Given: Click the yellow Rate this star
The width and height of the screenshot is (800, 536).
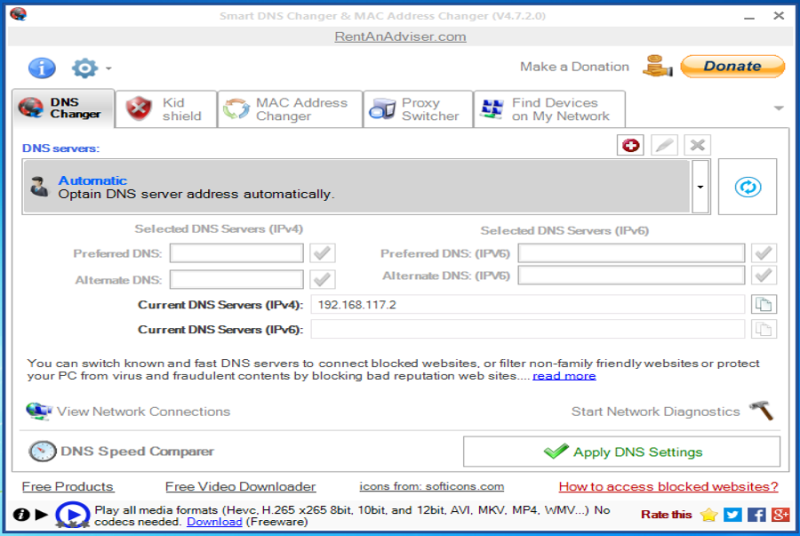Looking at the screenshot, I should click(709, 515).
